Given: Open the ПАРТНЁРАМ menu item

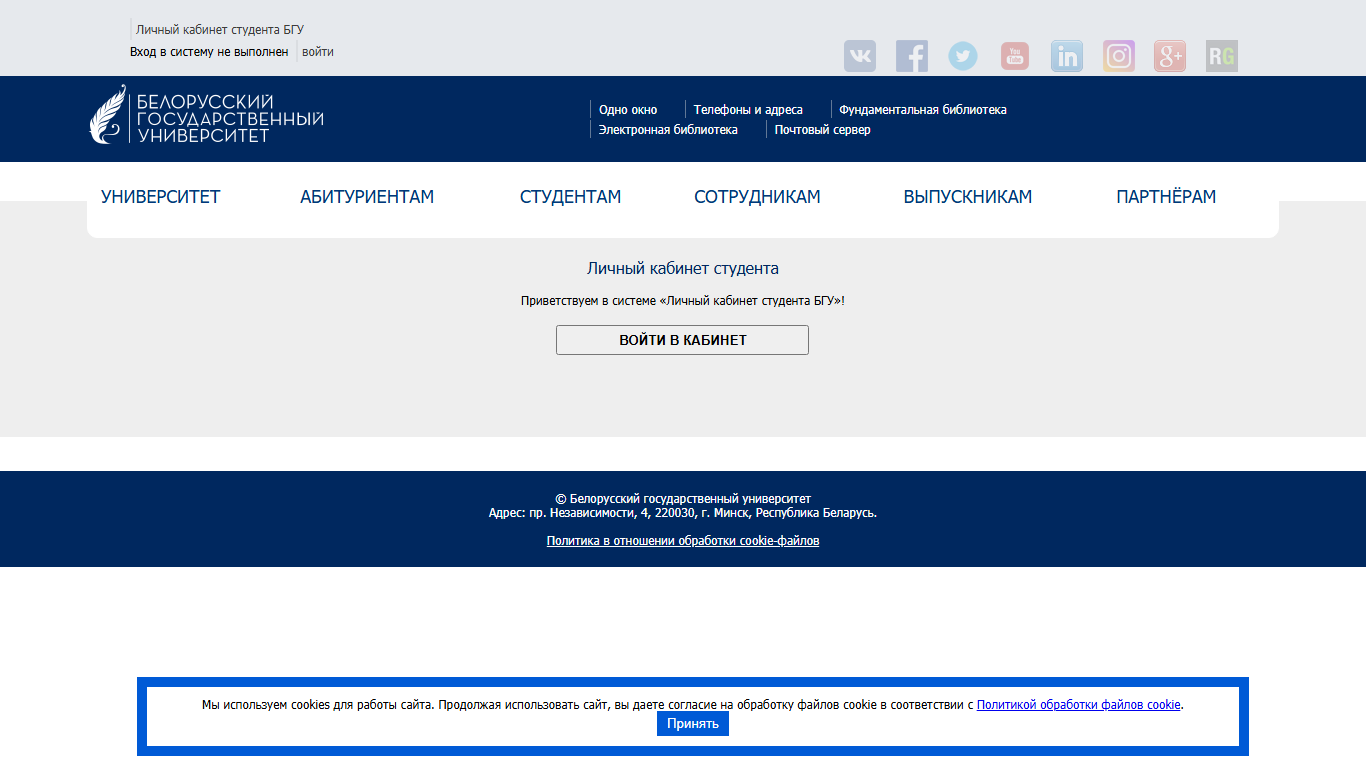Looking at the screenshot, I should point(1166,197).
